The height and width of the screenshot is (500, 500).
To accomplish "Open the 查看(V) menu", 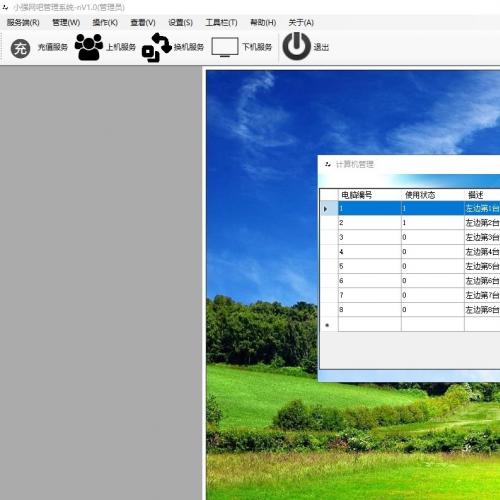I will 143,23.
